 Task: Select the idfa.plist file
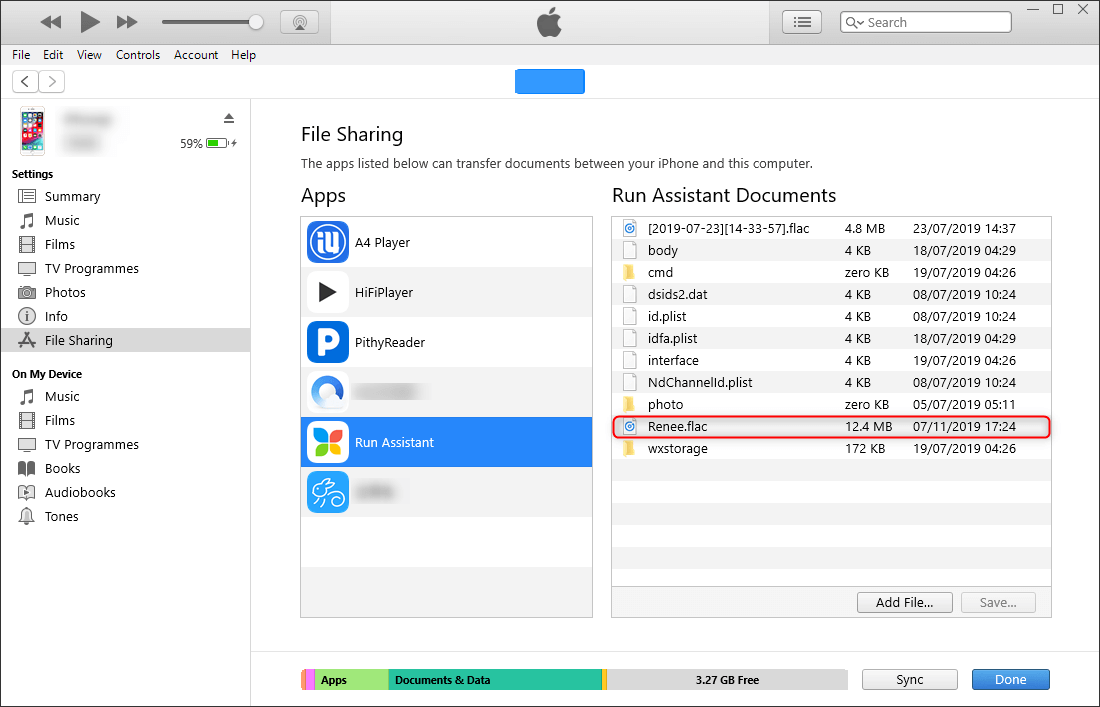(x=831, y=338)
